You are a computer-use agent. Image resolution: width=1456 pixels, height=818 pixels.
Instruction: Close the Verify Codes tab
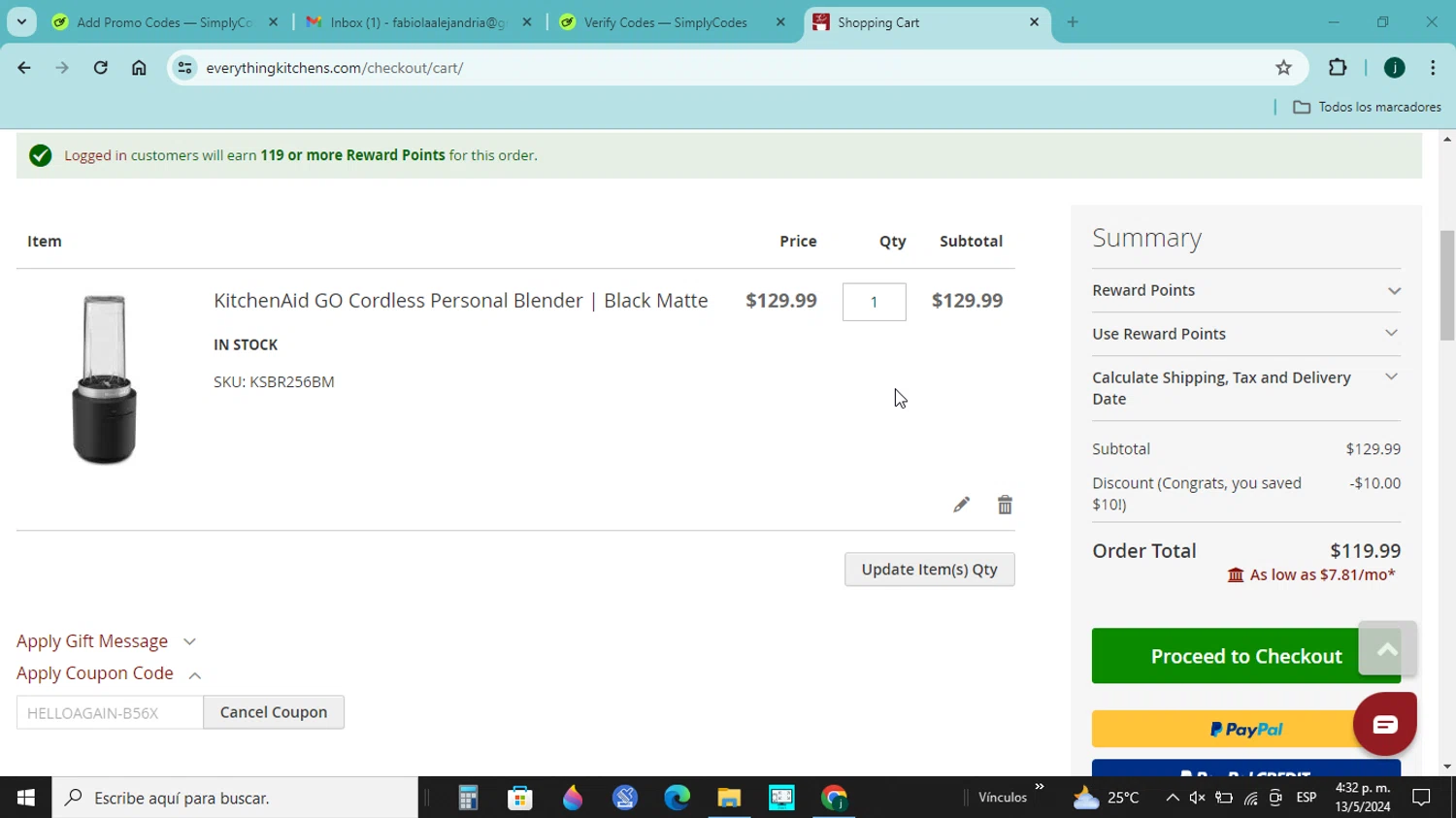point(780,22)
